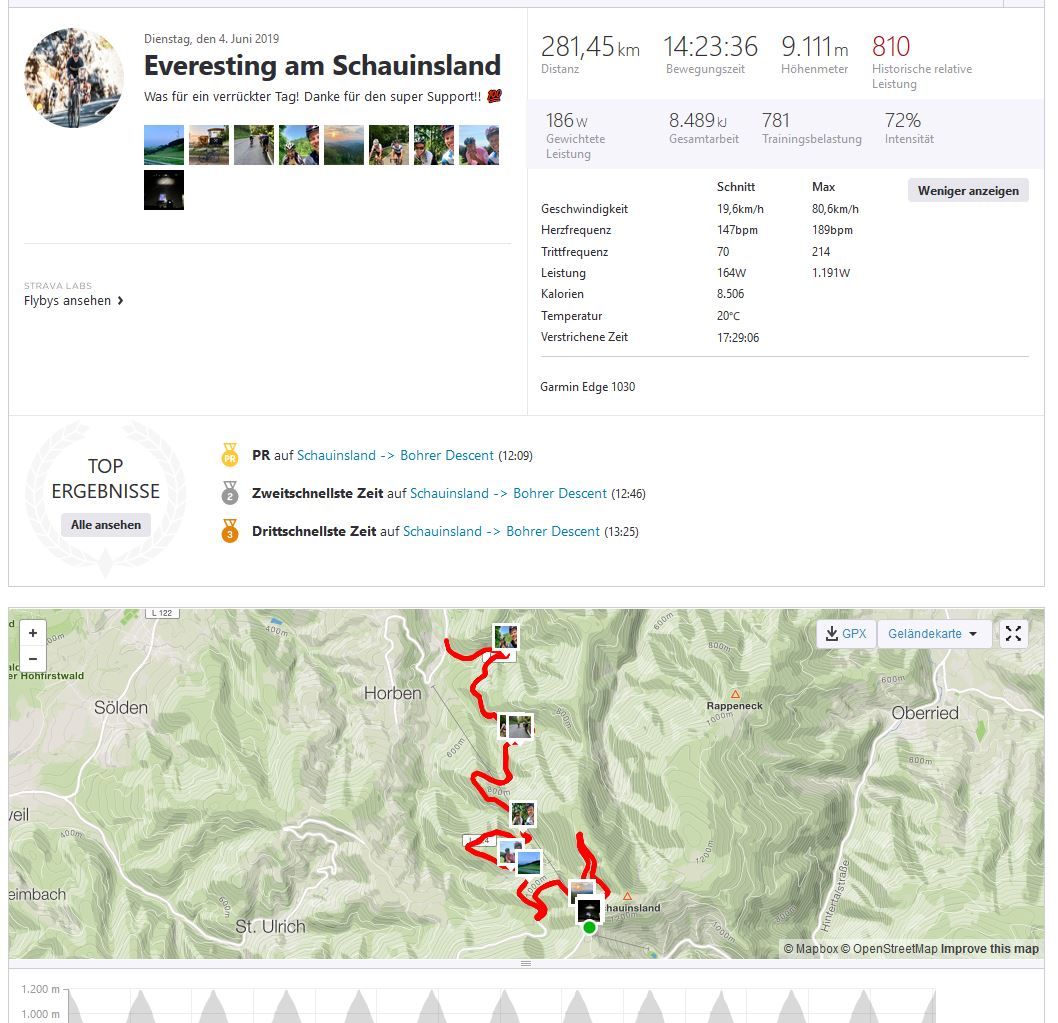Collapse stats with Weniger anzeigen
The height and width of the screenshot is (1023, 1058).
click(x=968, y=190)
